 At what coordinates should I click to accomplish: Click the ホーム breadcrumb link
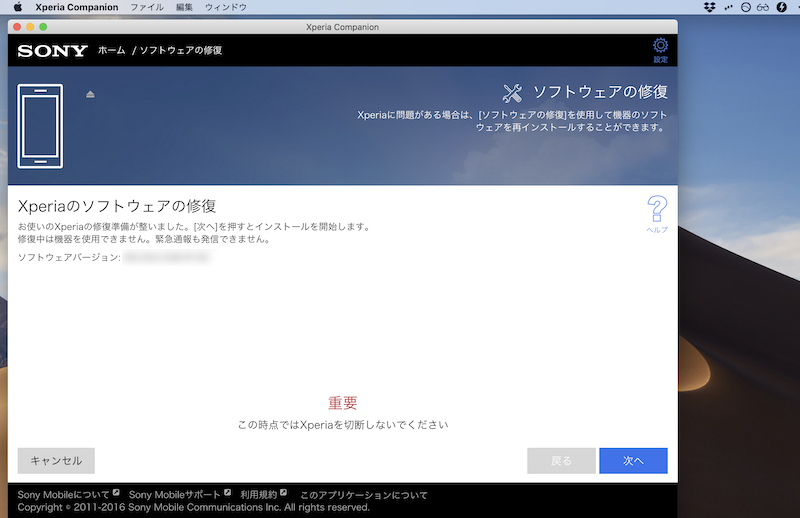[x=111, y=50]
